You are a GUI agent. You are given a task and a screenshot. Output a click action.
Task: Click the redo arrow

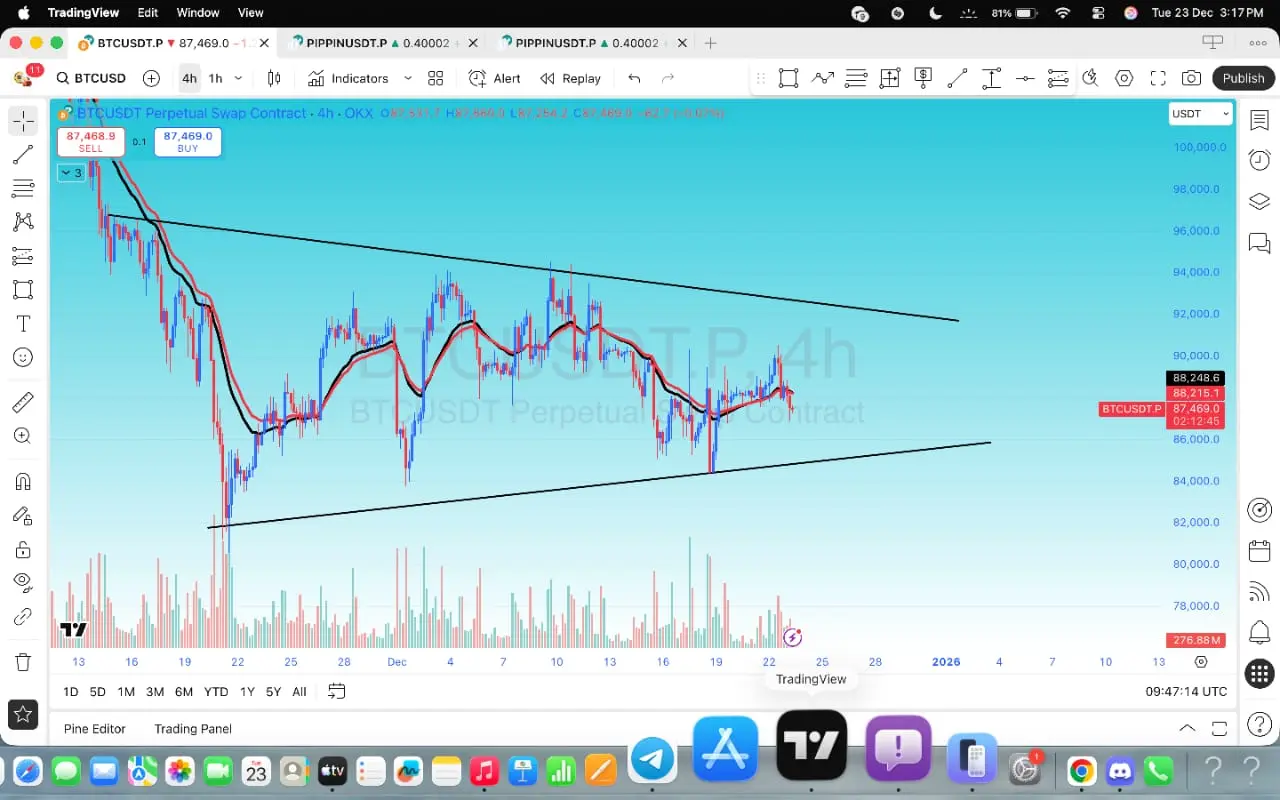(668, 78)
